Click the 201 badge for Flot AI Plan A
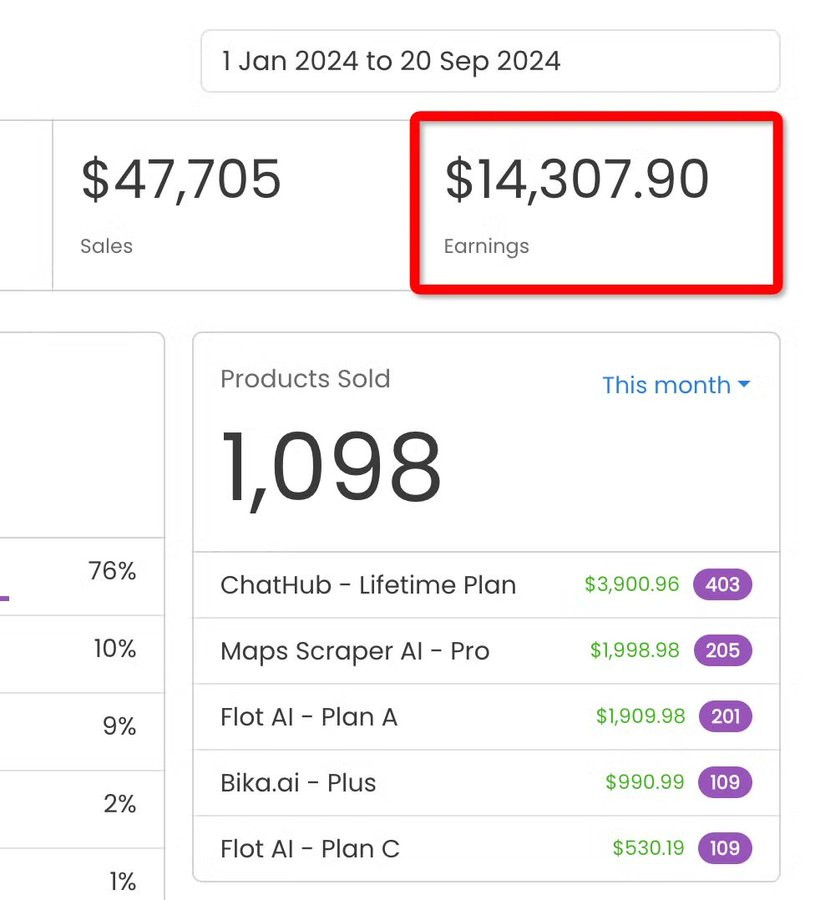Image resolution: width=815 pixels, height=900 pixels. click(724, 717)
